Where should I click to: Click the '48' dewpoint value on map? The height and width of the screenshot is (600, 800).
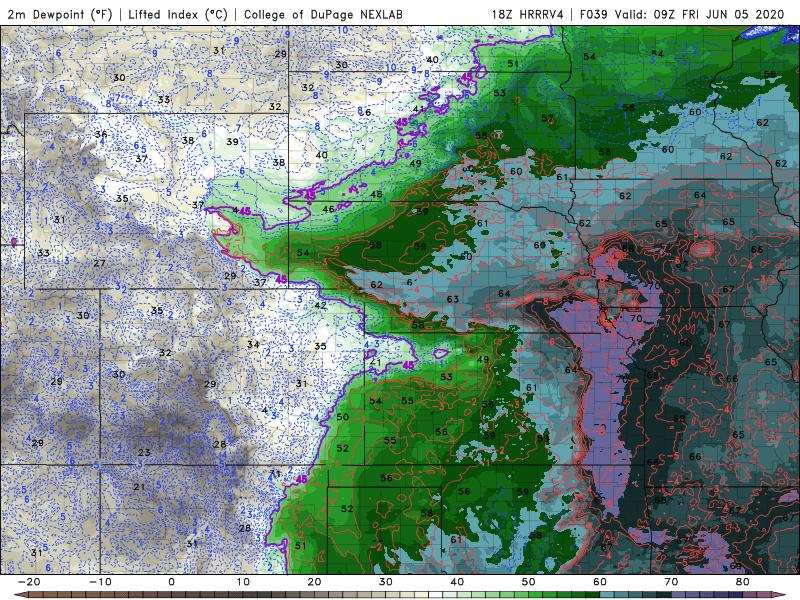pyautogui.click(x=377, y=194)
